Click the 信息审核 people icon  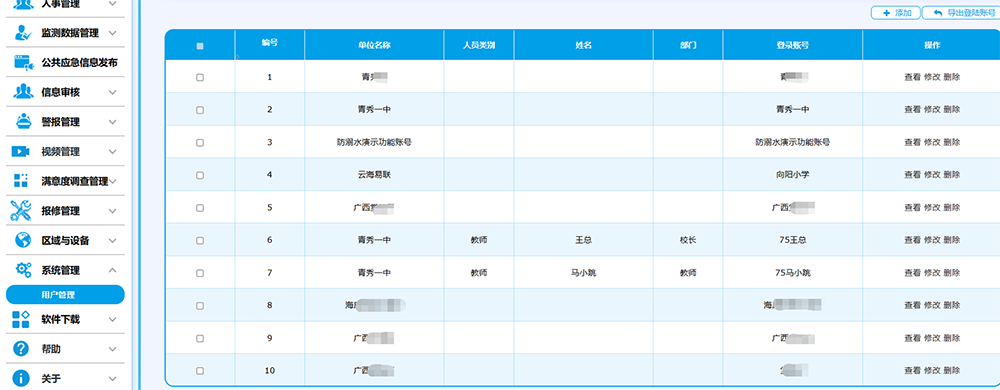click(23, 92)
